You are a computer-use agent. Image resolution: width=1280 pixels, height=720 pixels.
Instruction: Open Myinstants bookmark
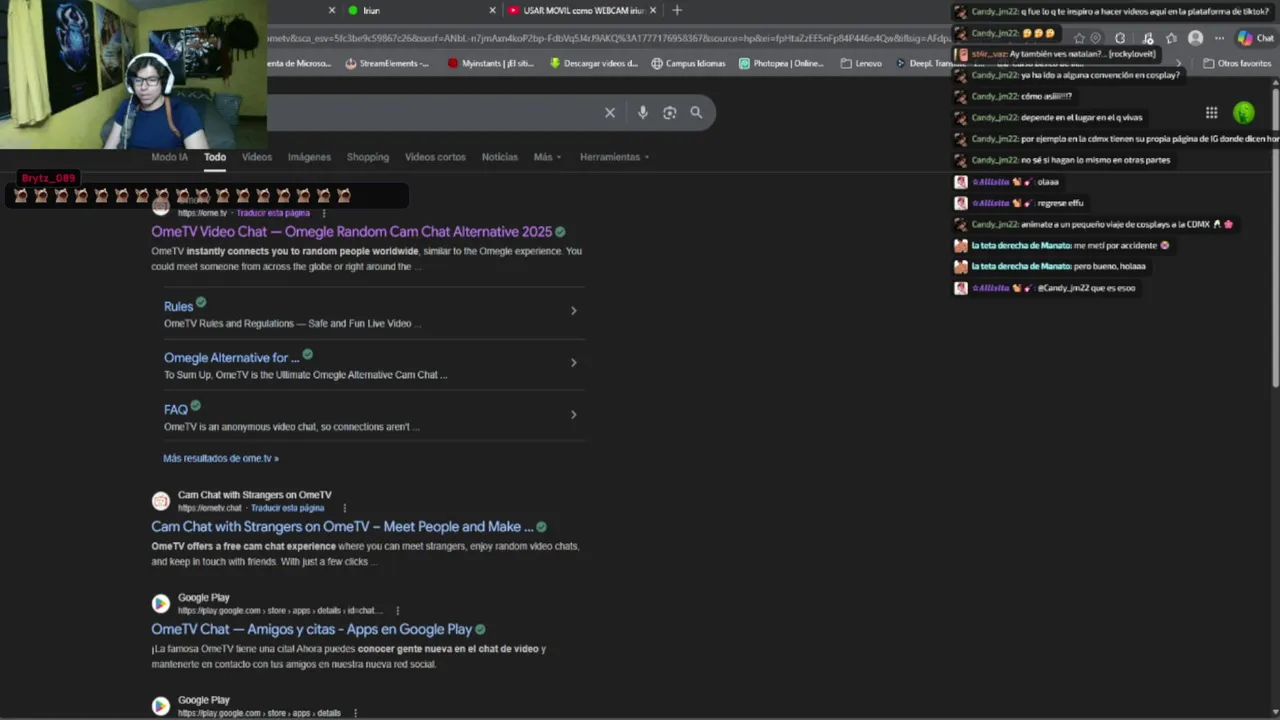tap(491, 63)
